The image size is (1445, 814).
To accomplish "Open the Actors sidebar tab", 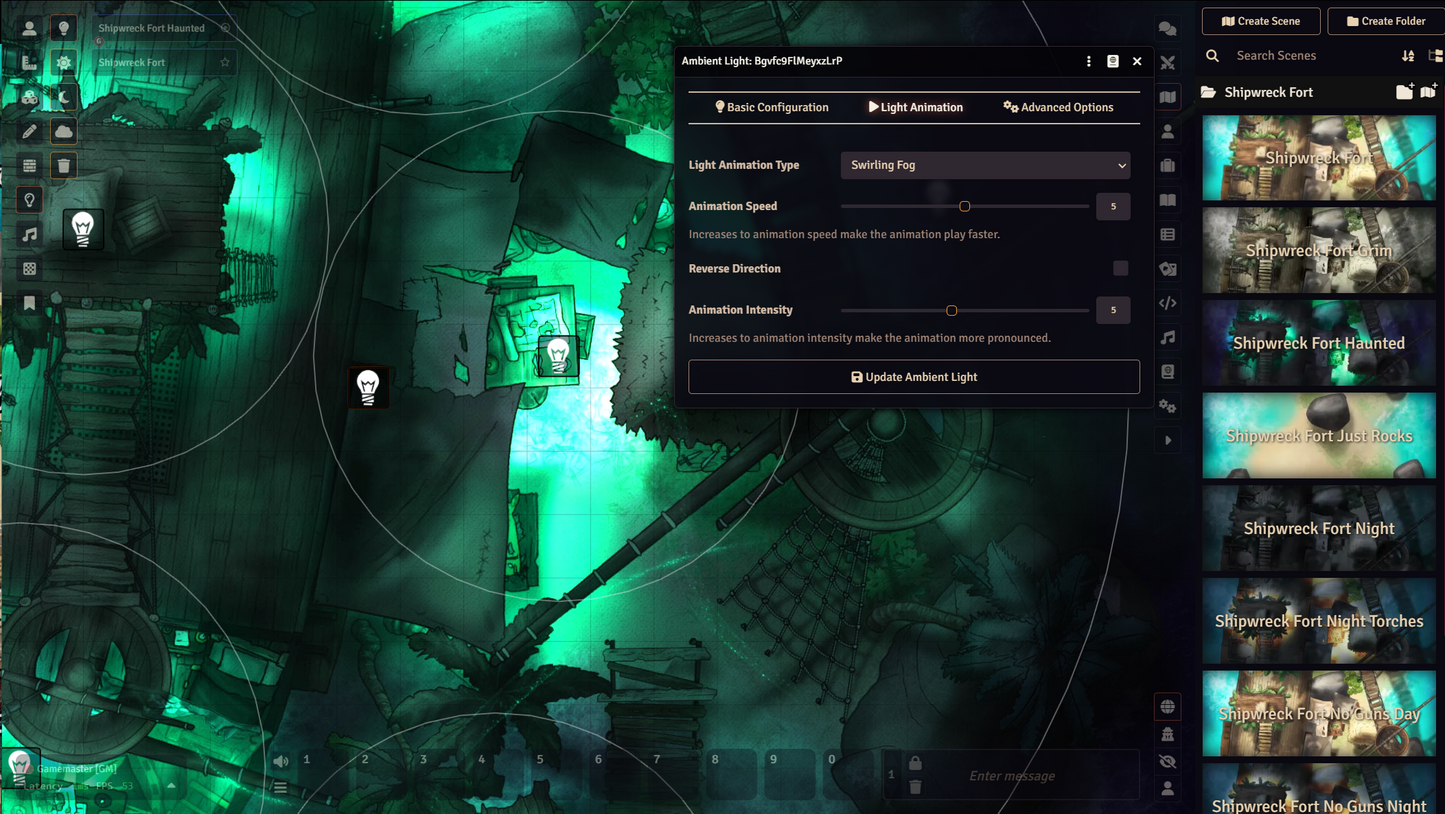I will 1167,131.
